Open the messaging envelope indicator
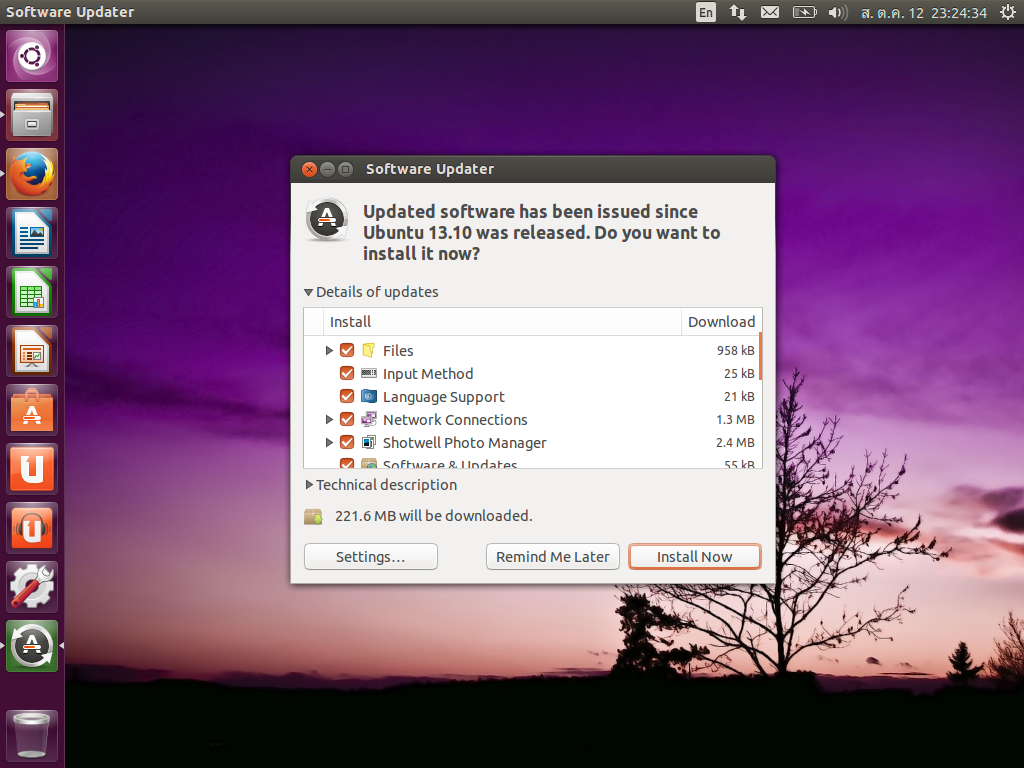The image size is (1024, 768). [x=770, y=12]
